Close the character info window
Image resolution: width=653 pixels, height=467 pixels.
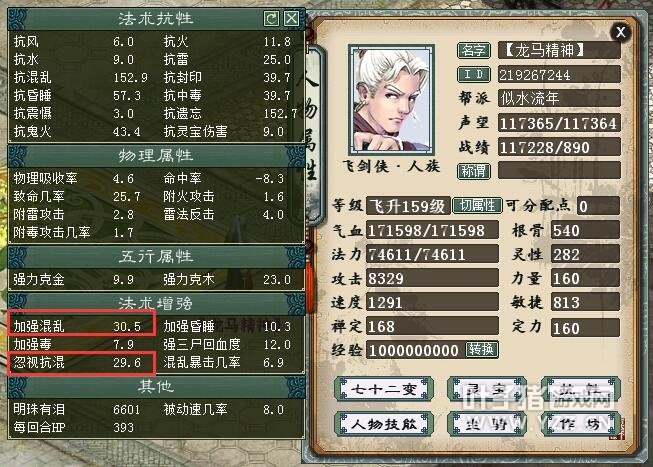point(621,32)
